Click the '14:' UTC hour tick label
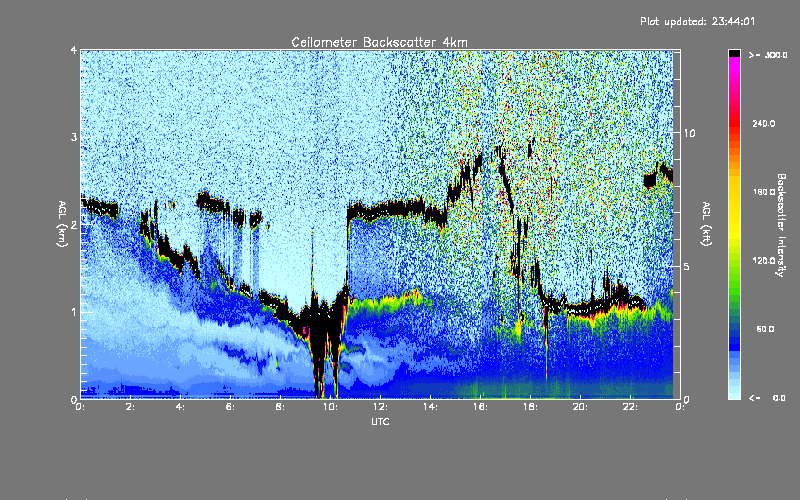This screenshot has height=500, width=800. pyautogui.click(x=430, y=407)
